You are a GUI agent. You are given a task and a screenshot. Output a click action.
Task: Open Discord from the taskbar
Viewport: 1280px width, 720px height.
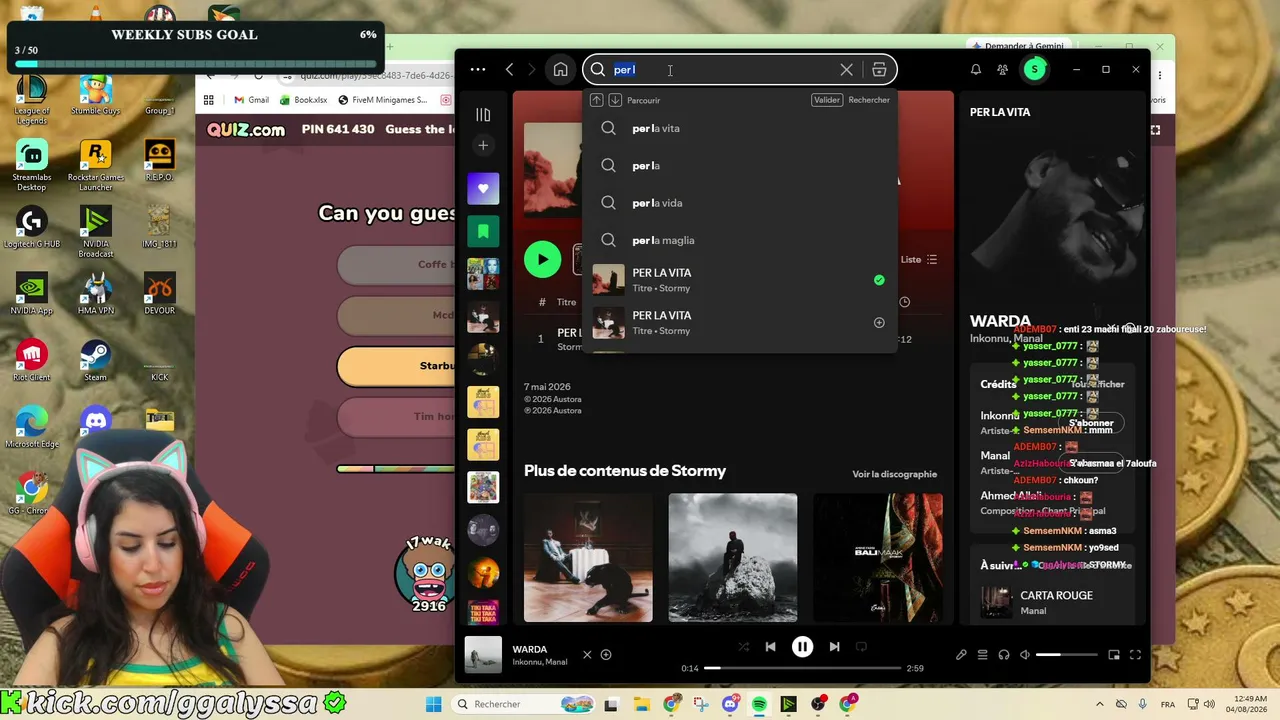pyautogui.click(x=730, y=704)
